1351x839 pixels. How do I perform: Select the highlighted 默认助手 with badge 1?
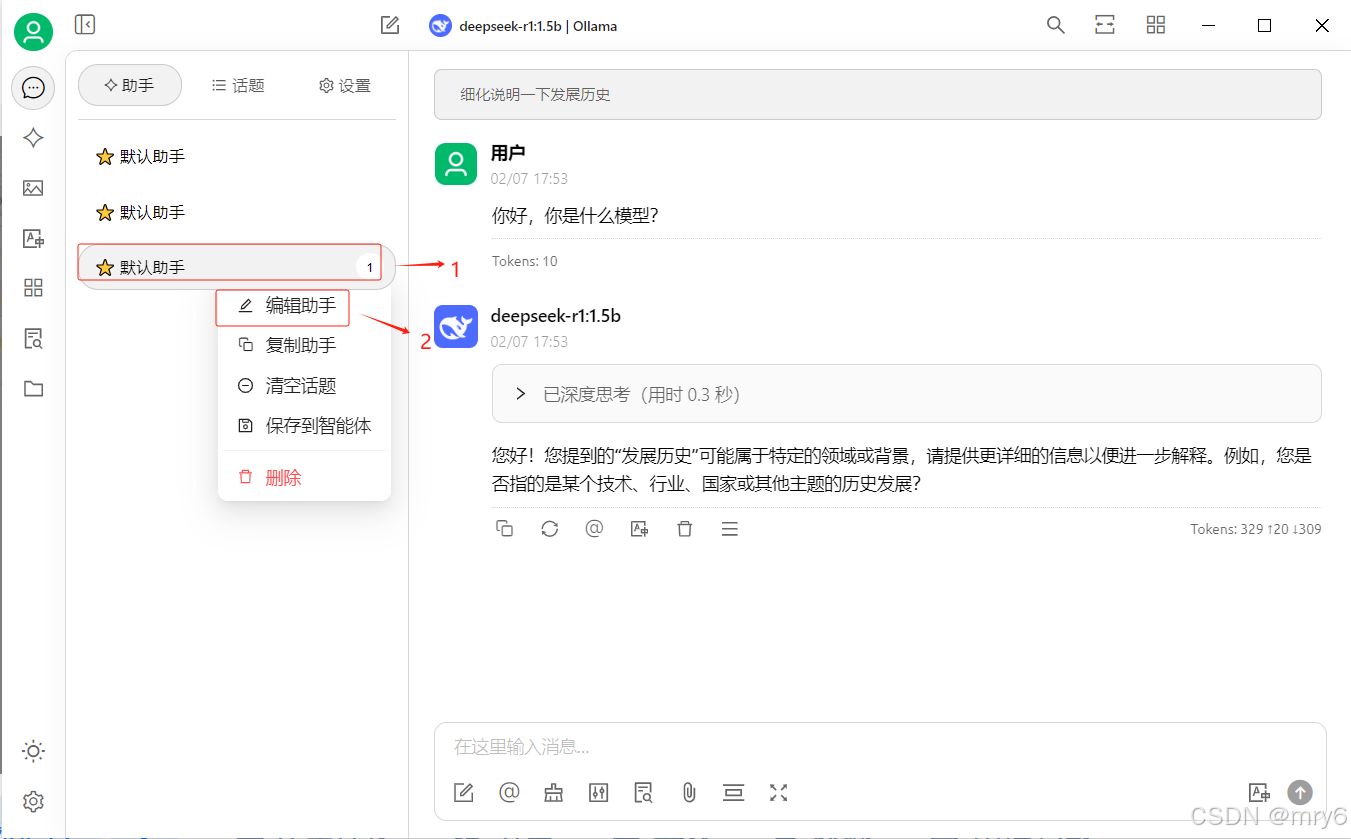[237, 267]
